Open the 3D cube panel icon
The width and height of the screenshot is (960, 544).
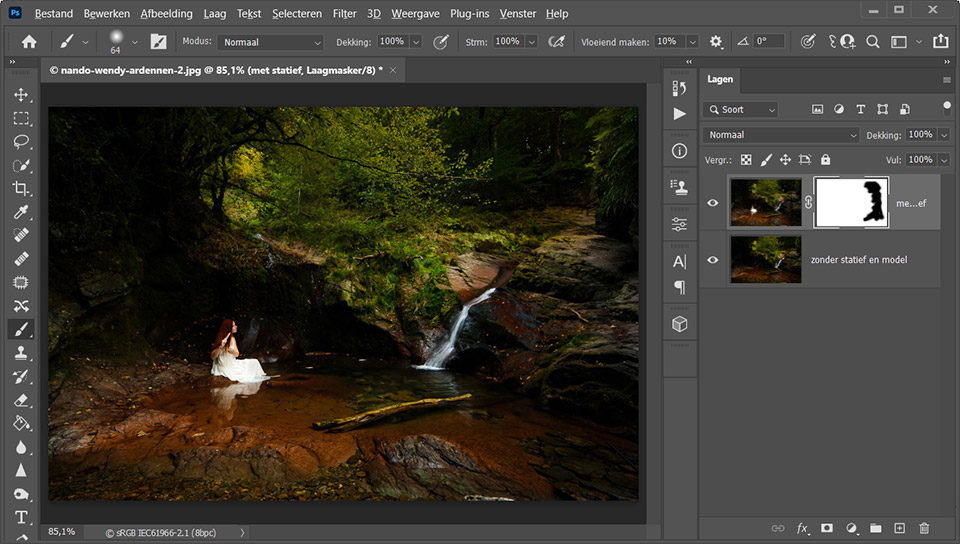point(680,324)
